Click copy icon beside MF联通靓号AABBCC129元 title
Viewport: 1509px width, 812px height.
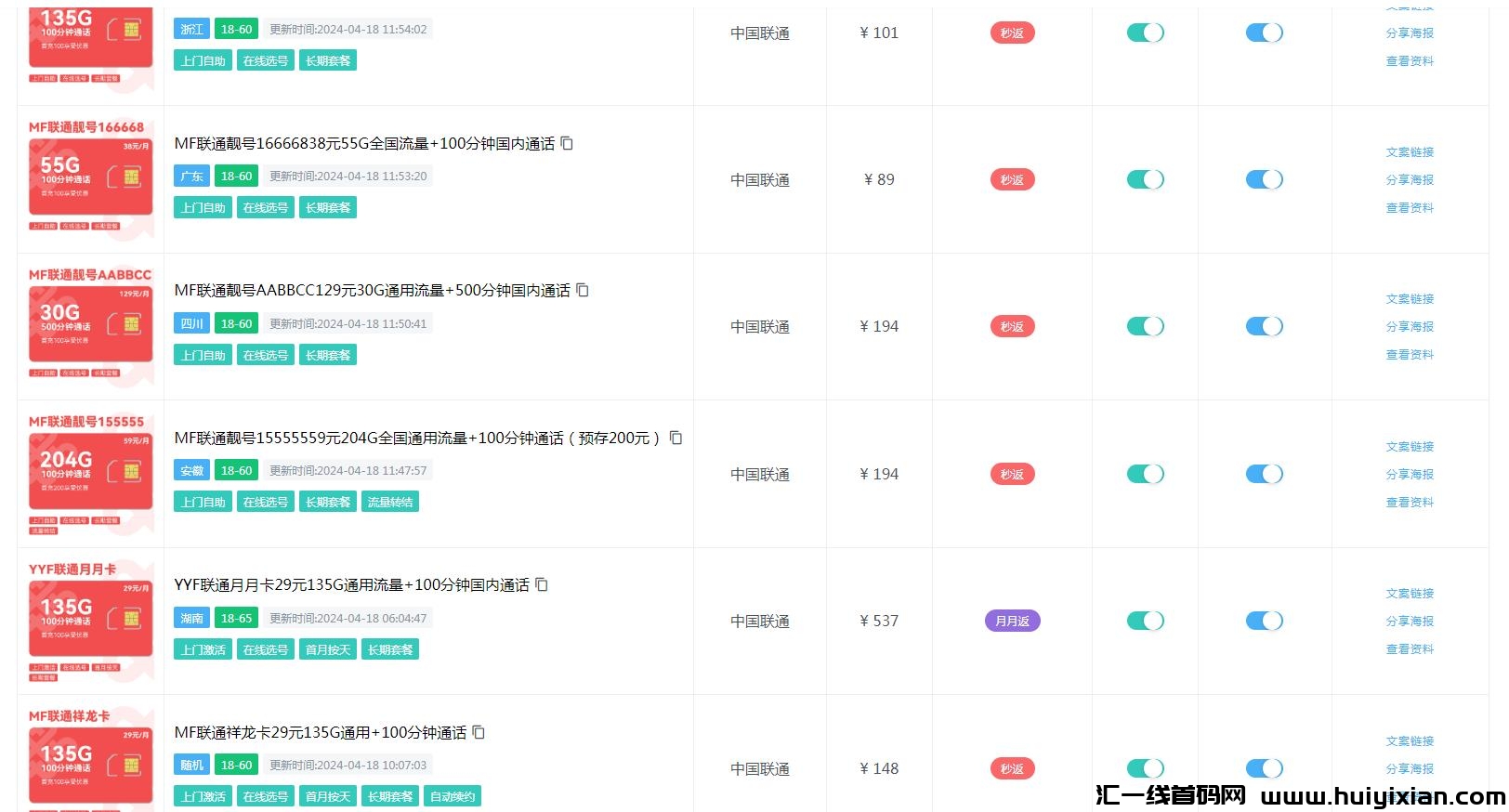[583, 290]
